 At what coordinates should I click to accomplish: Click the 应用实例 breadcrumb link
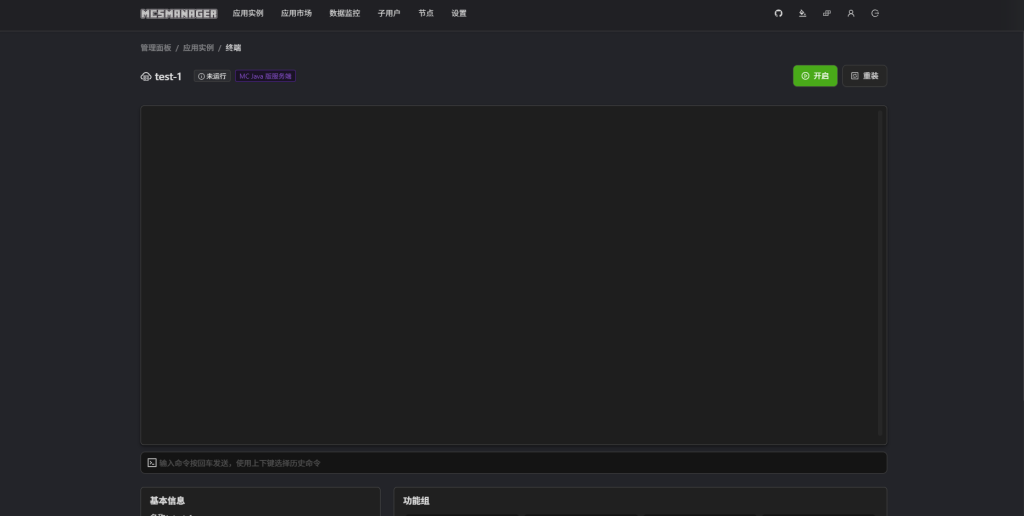coord(198,48)
